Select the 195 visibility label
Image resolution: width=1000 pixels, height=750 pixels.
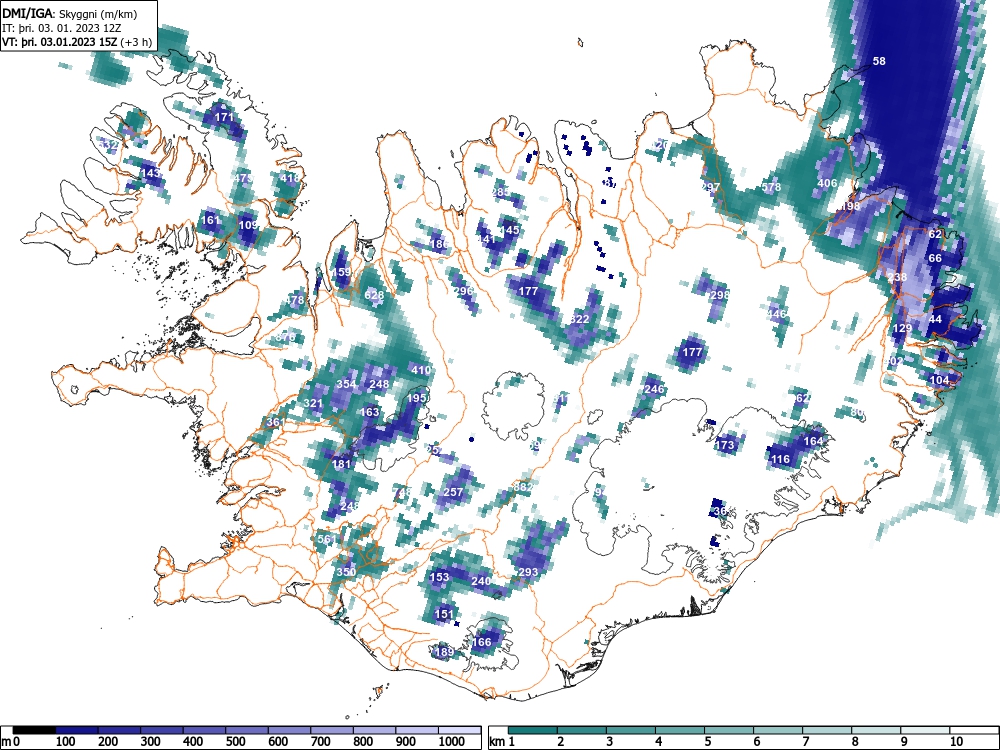coord(416,398)
